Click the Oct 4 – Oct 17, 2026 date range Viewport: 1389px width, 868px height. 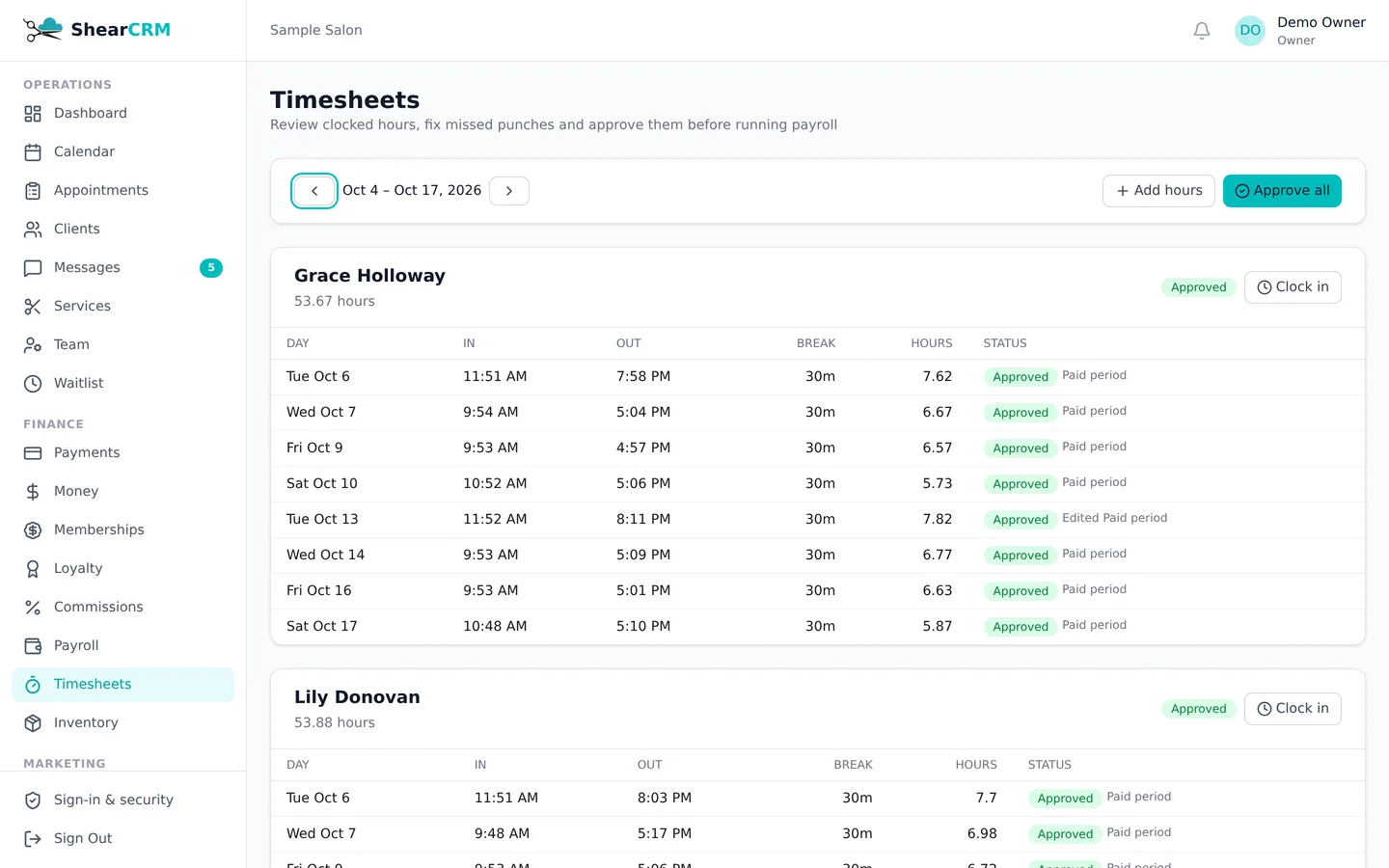coord(412,191)
